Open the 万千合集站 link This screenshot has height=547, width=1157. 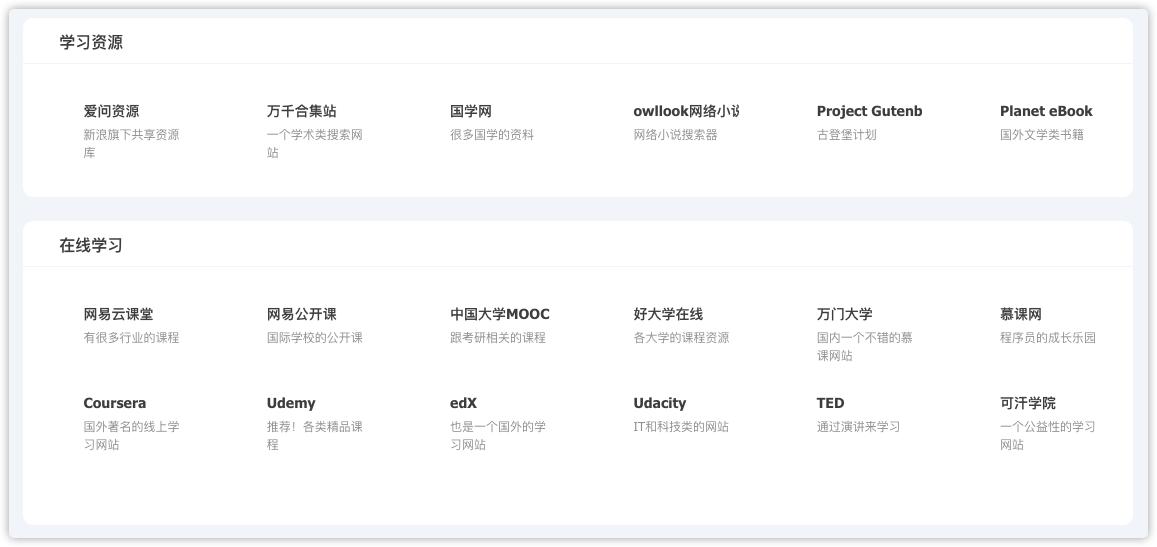(x=301, y=111)
